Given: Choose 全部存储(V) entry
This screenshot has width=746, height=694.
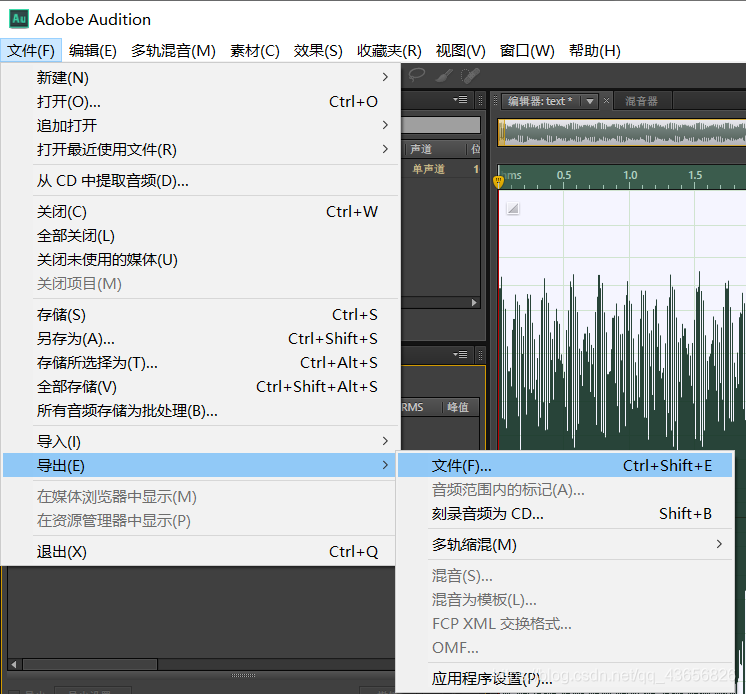Looking at the screenshot, I should click(x=200, y=387).
